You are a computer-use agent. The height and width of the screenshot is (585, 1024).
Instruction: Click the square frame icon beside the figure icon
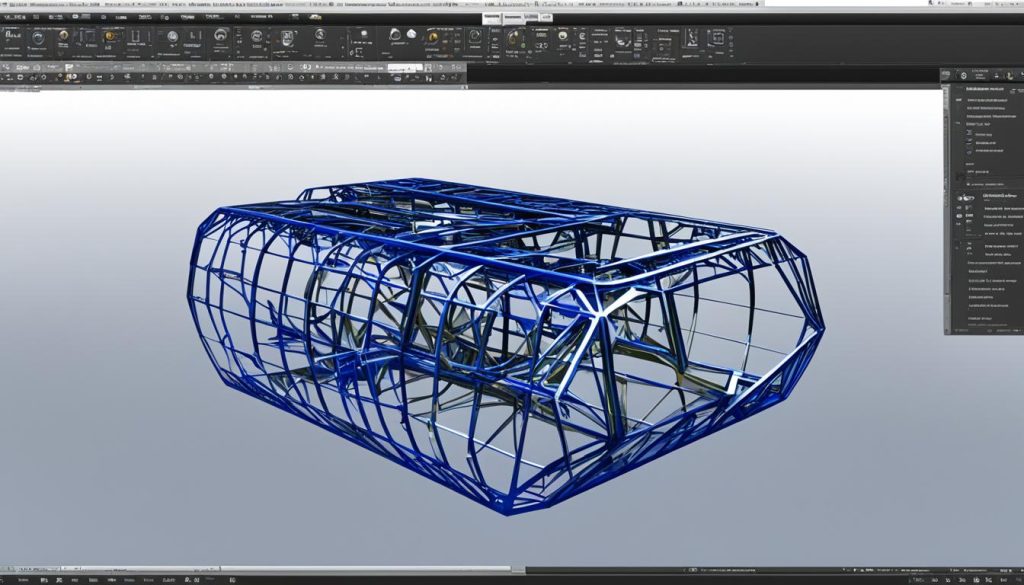coord(717,37)
